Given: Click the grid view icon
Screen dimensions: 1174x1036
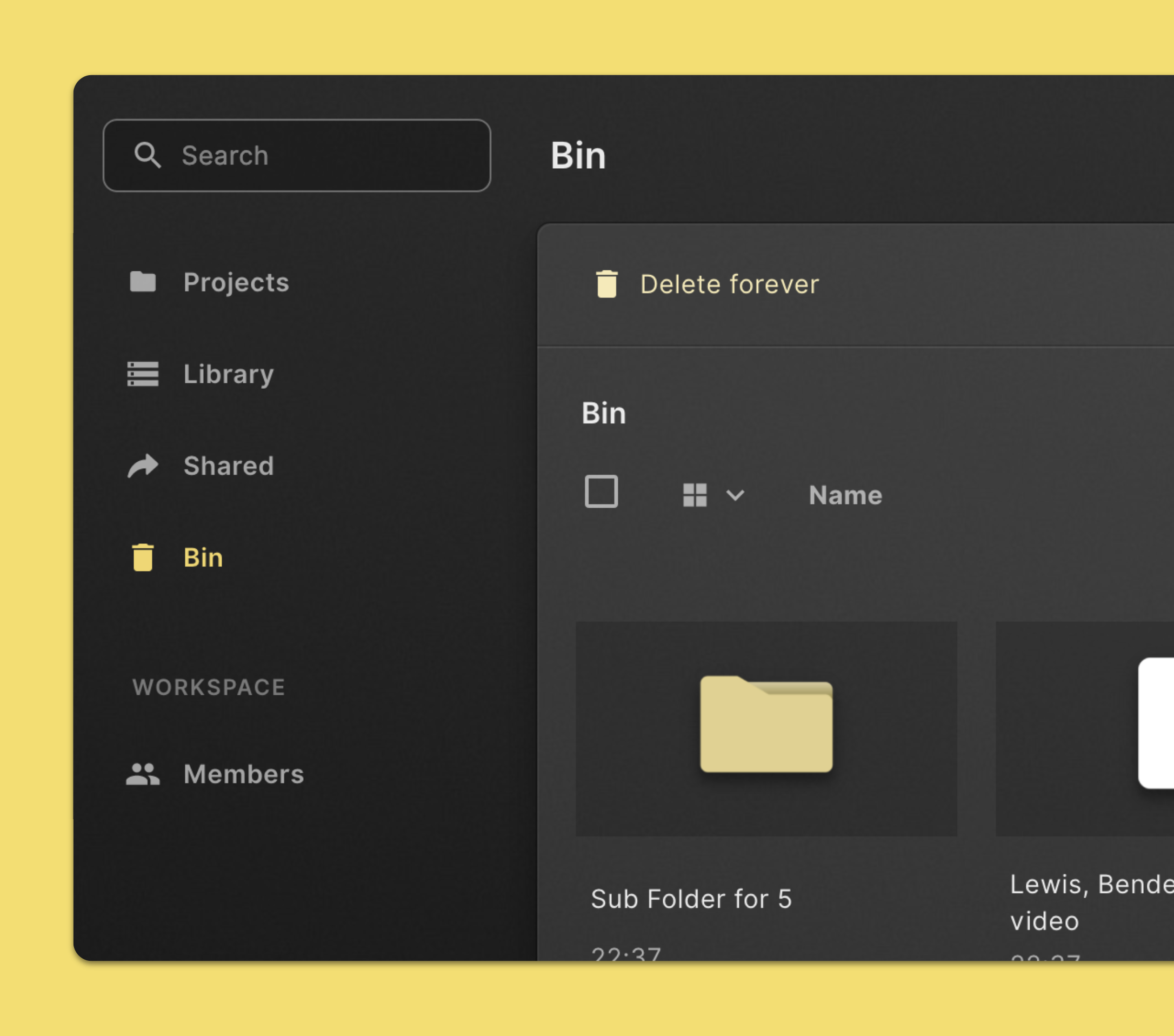Looking at the screenshot, I should point(695,495).
